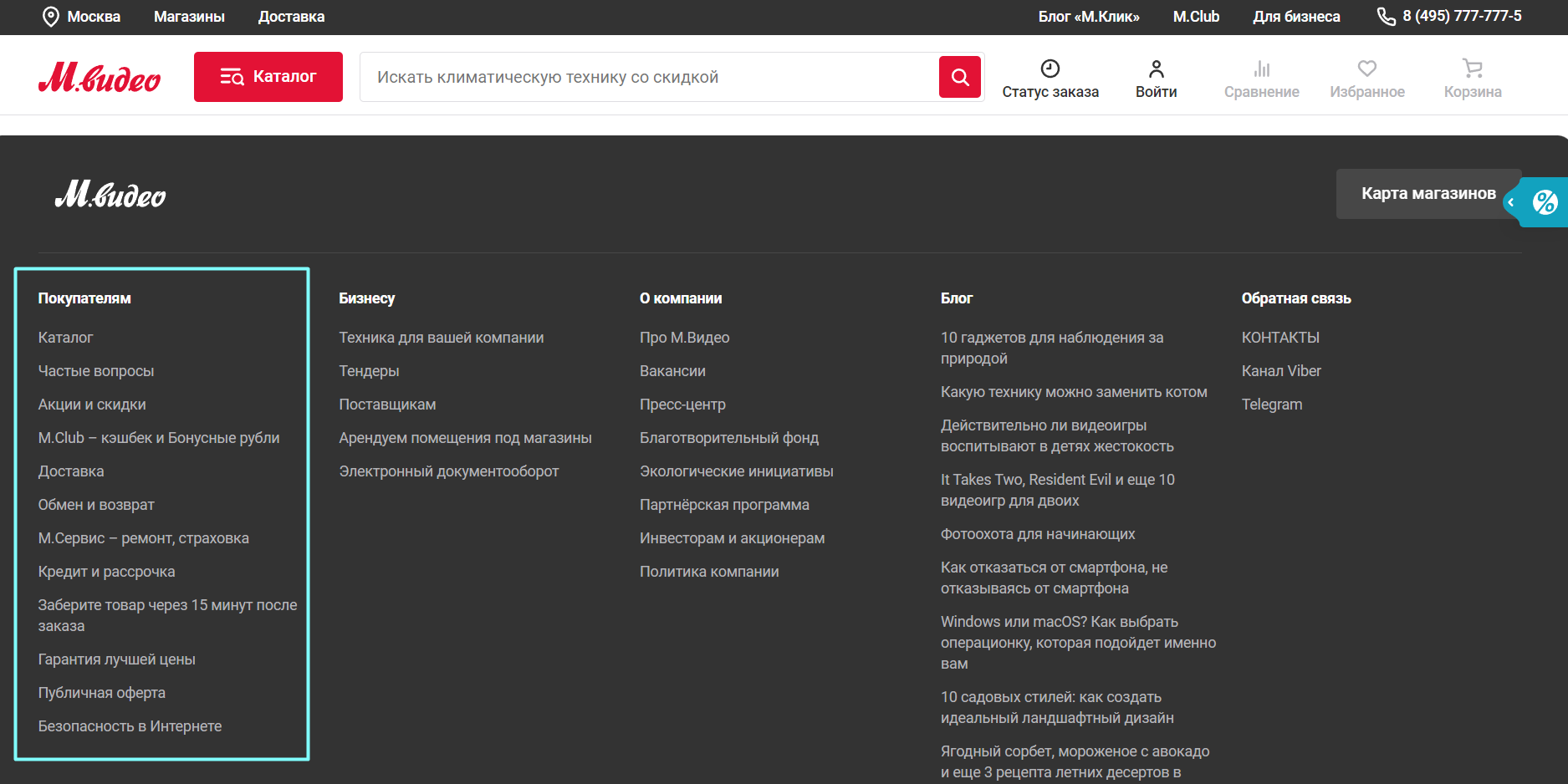Viewport: 1568px width, 784px height.
Task: Open the Частые вопросы link
Action: [x=96, y=371]
